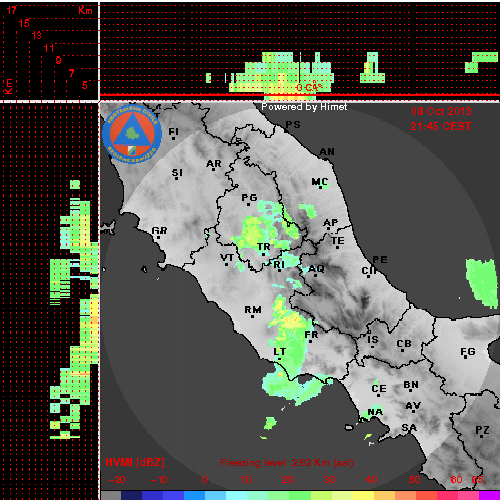Click the horizontal 'Km' label beside 17
Viewport: 500px width, 500px height.
(85, 10)
